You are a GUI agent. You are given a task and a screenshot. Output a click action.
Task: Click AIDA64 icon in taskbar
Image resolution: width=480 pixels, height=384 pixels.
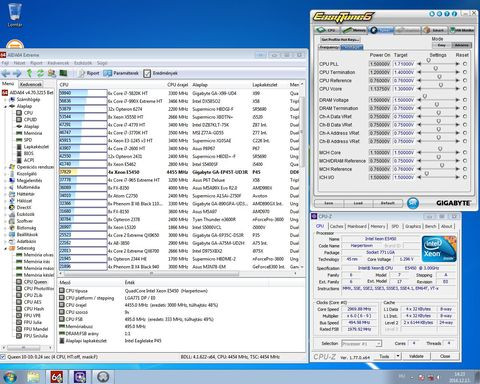click(x=56, y=377)
